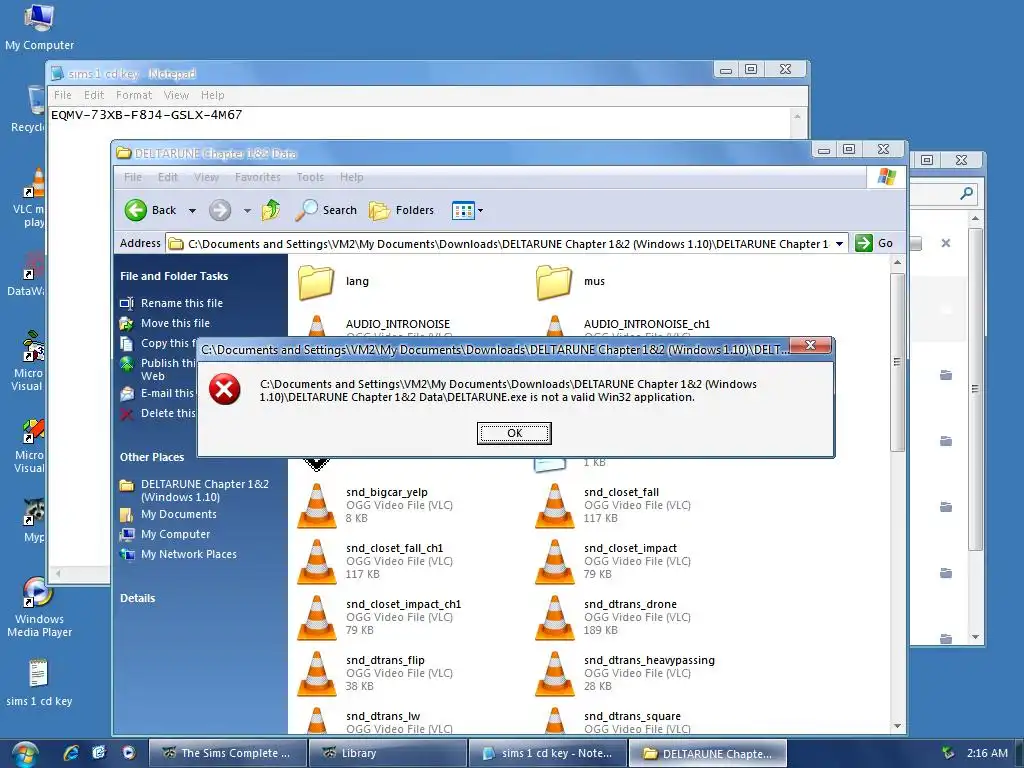
Task: Select the snd_dtrans_heavypassing file
Action: (625, 673)
